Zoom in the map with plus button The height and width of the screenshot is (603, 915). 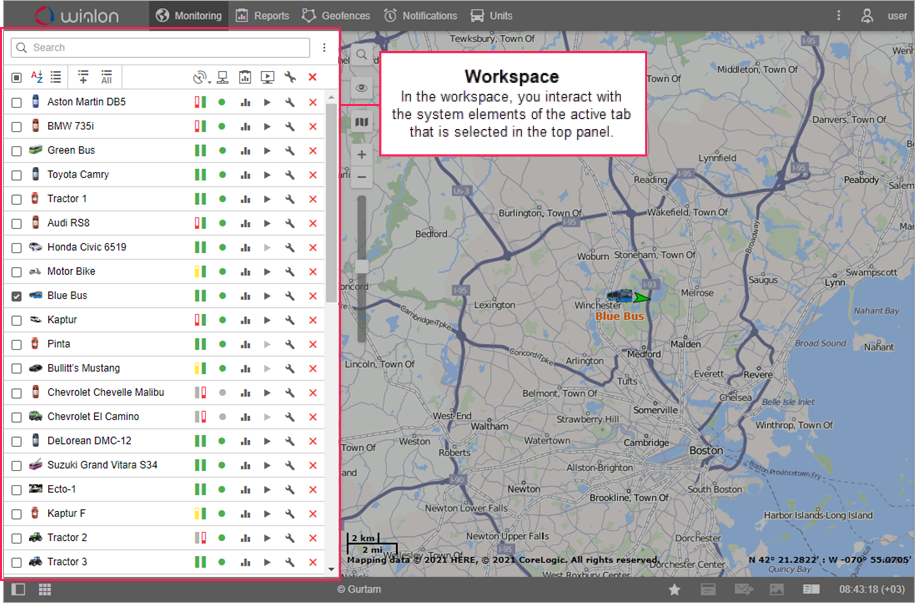[361, 154]
